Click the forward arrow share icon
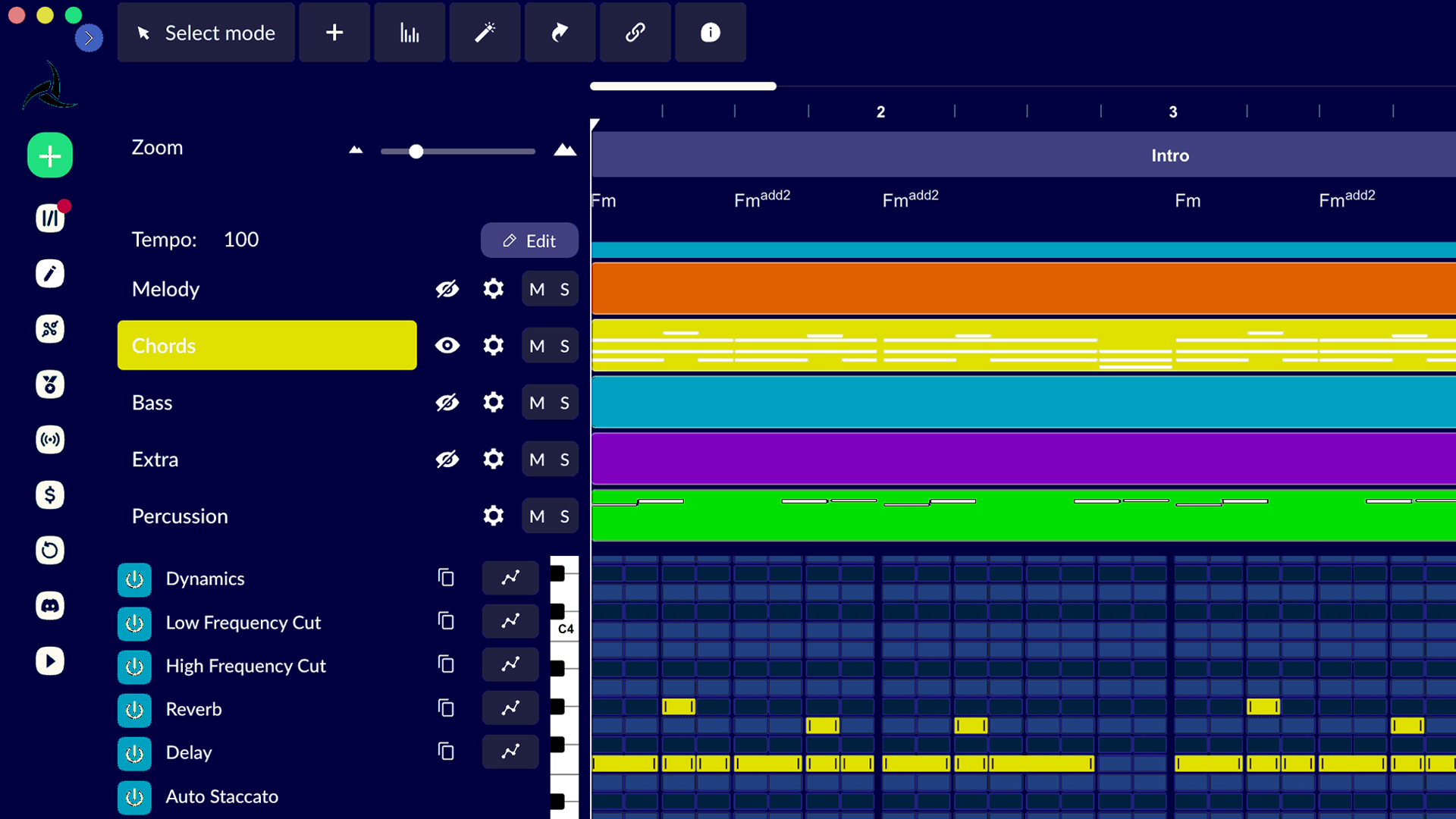 click(x=560, y=33)
